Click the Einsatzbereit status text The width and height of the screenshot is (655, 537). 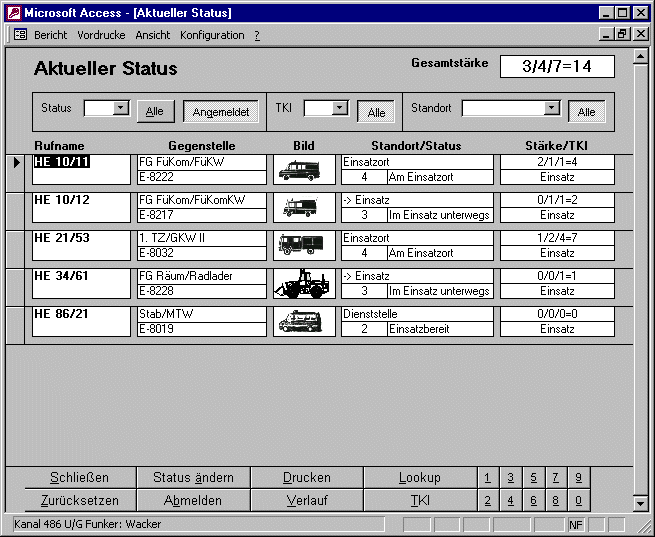click(419, 329)
